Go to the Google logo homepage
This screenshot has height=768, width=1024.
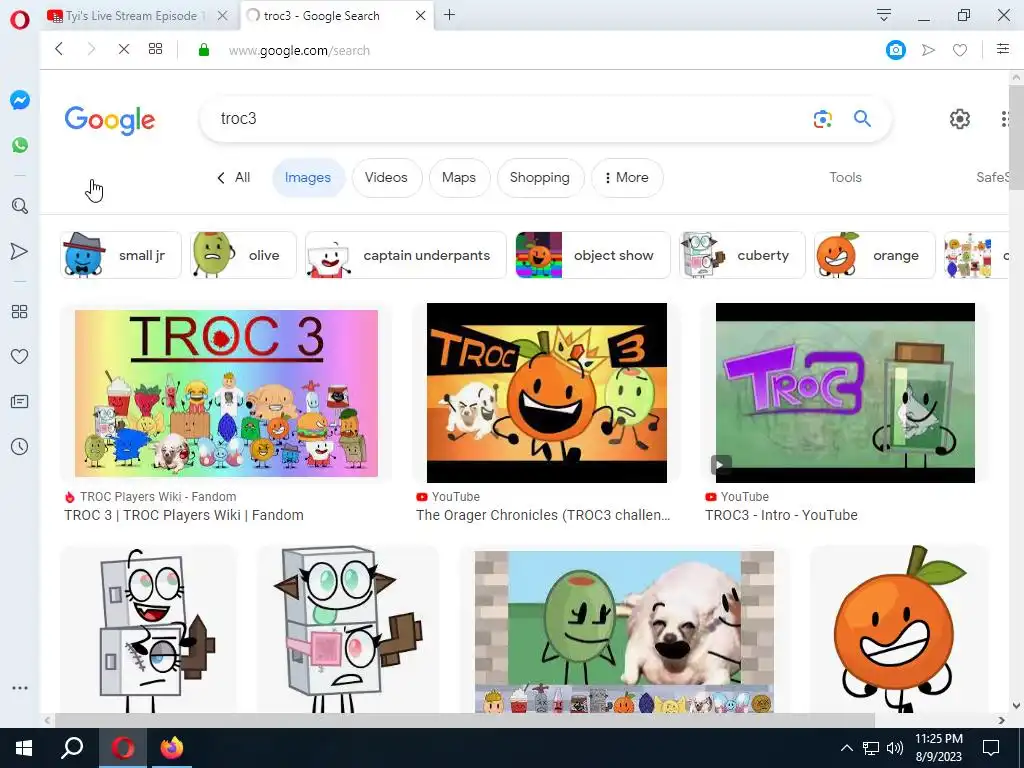point(110,120)
